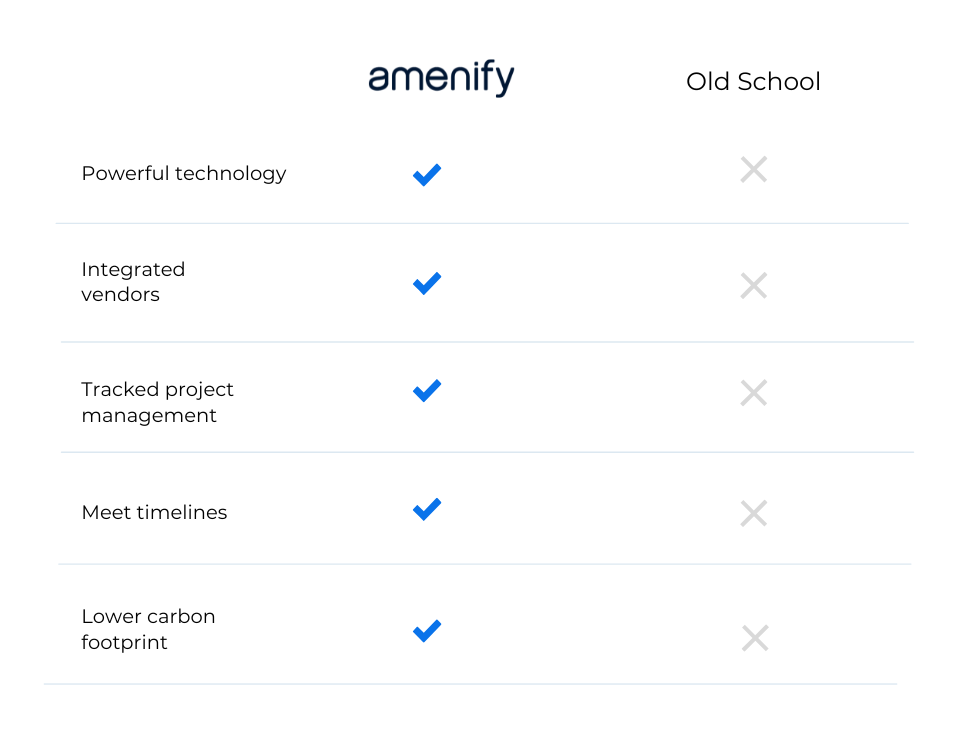Image resolution: width=958 pixels, height=744 pixels.
Task: Click the Old School column header
Action: [x=753, y=81]
